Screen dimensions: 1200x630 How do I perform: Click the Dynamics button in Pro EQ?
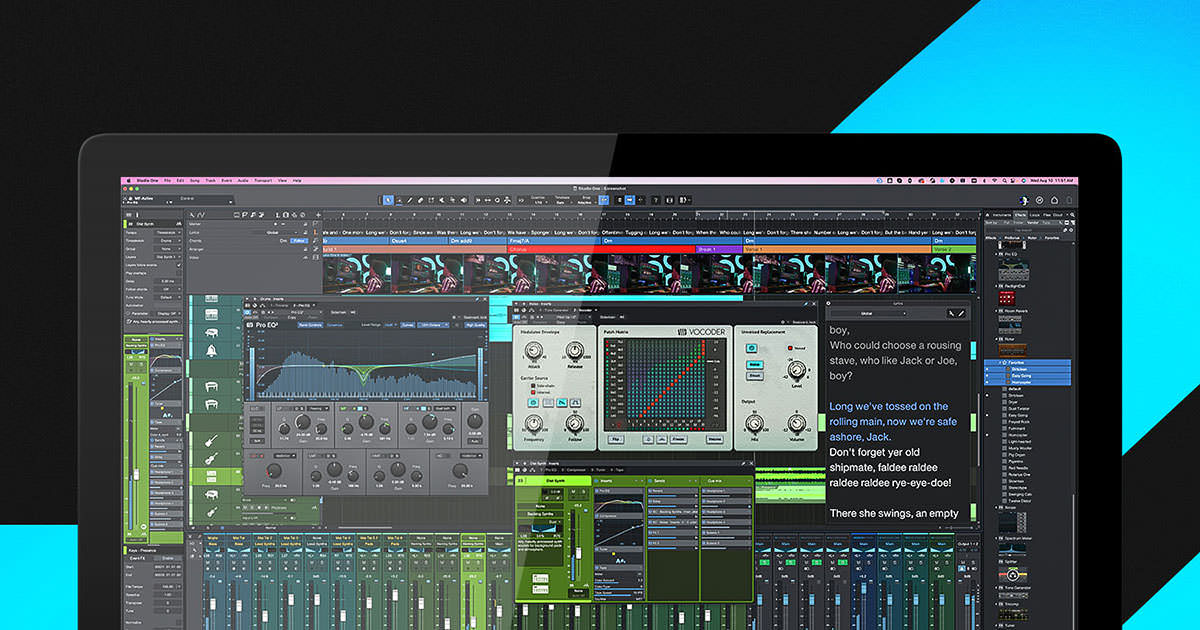tap(335, 325)
